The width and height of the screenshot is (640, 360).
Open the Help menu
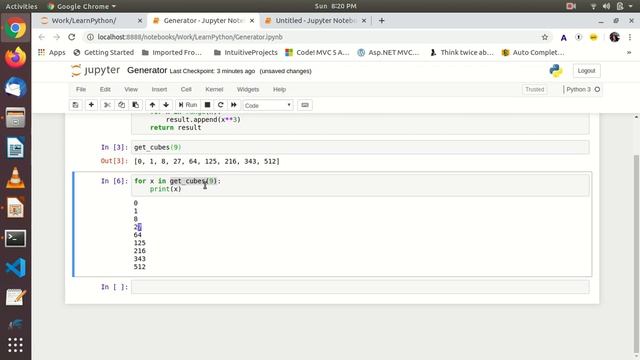[x=279, y=89]
